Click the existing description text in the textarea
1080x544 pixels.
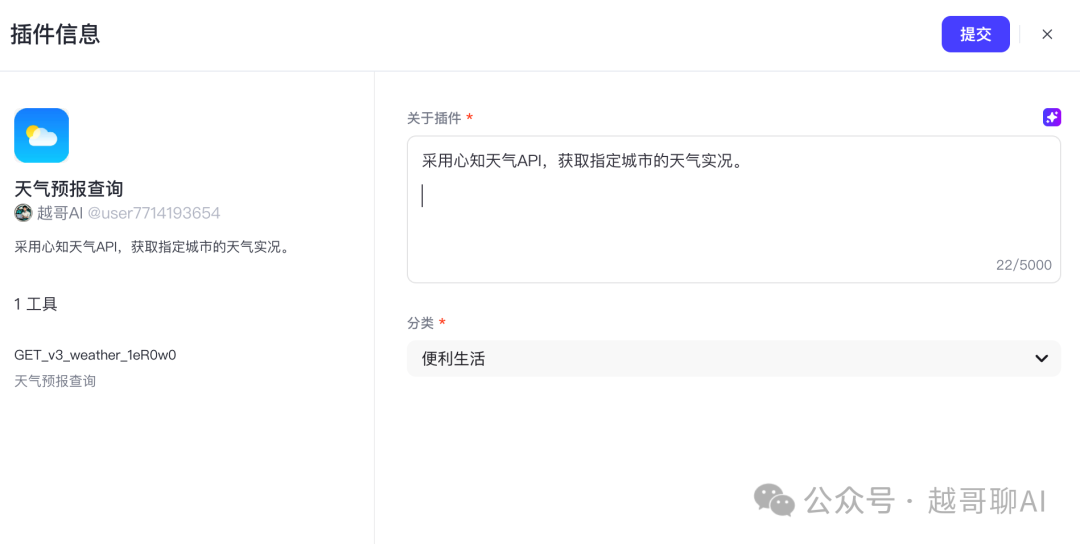(584, 162)
